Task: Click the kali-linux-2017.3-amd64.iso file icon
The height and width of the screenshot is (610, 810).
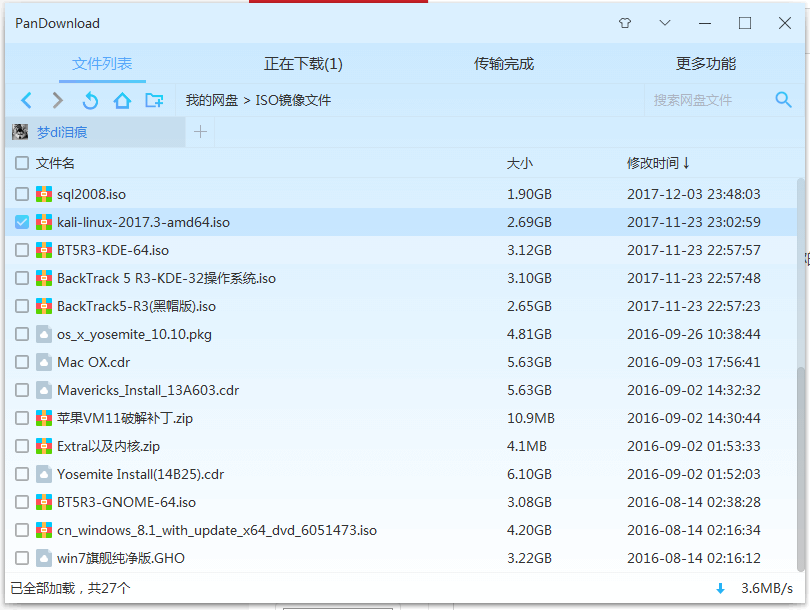Action: click(x=44, y=222)
